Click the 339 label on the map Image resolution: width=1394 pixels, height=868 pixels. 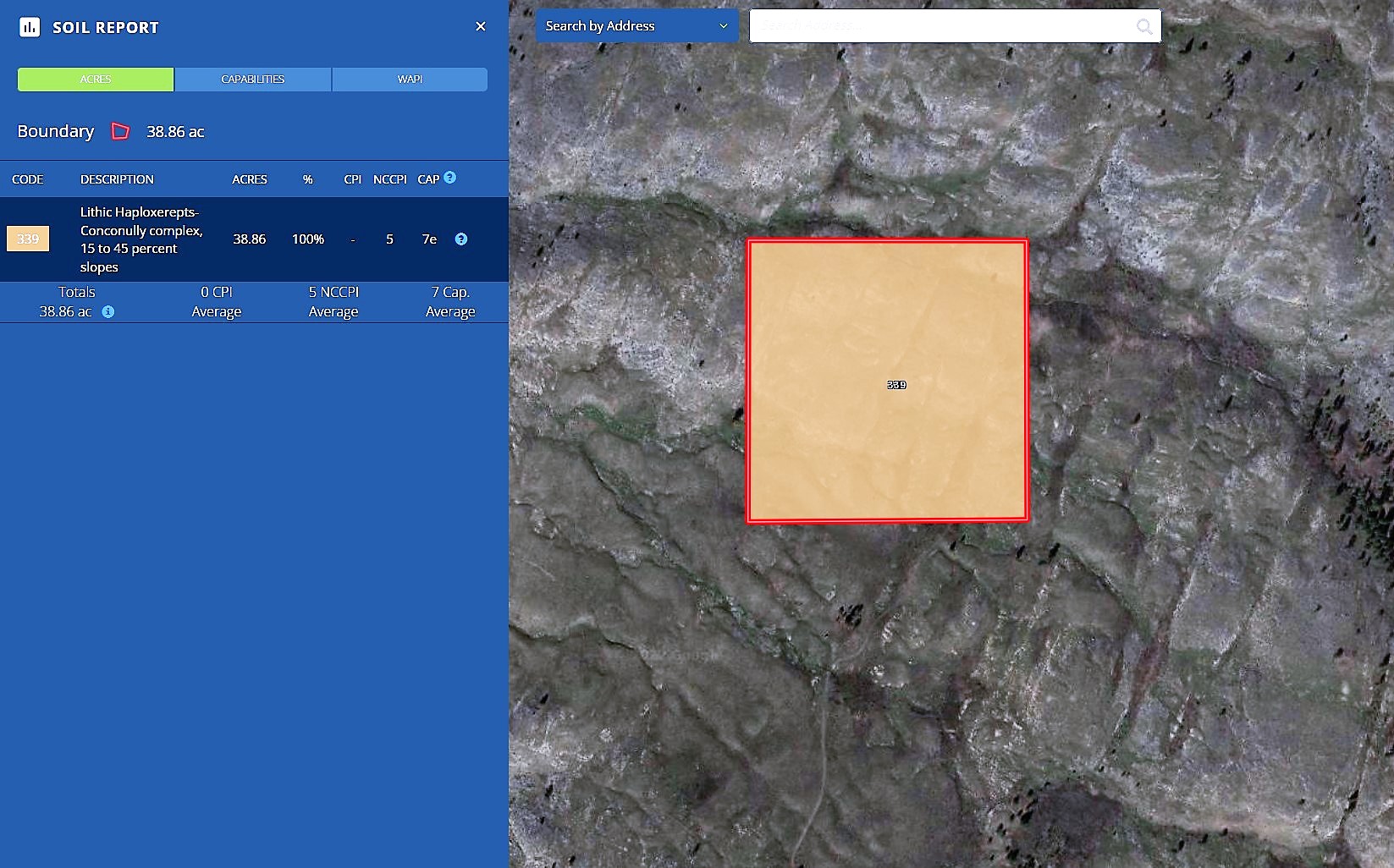[x=896, y=385]
